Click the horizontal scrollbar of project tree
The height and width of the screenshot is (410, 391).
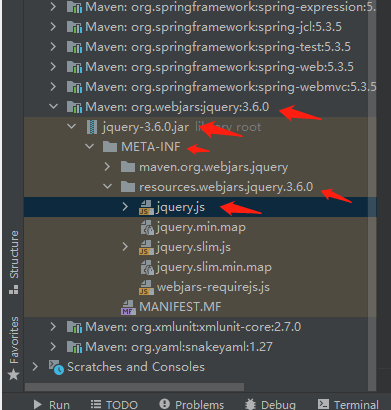(134, 387)
